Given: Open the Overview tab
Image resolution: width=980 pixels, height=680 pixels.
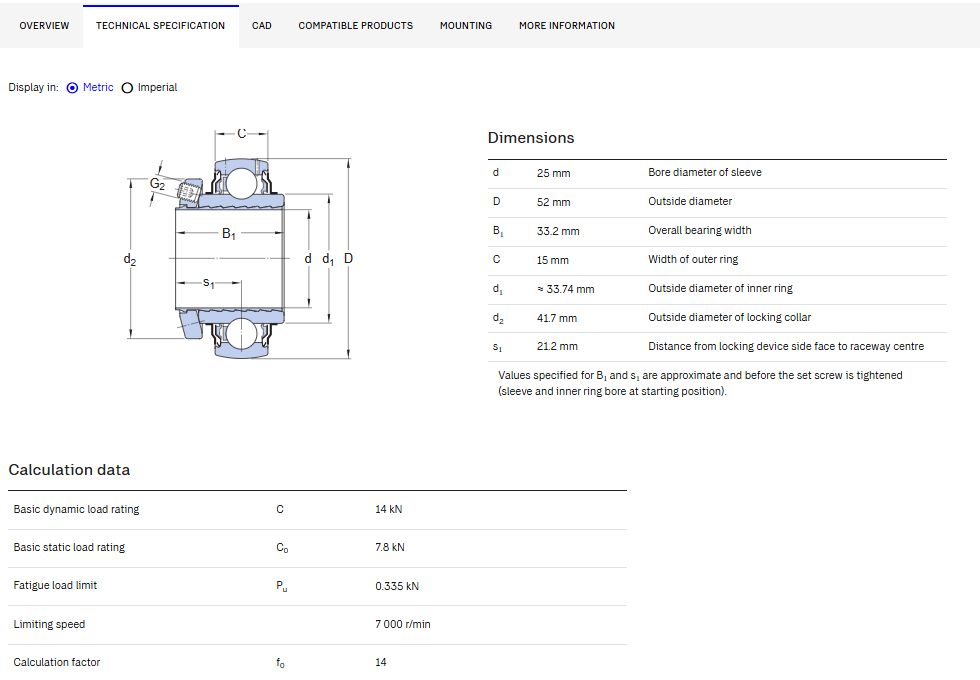Looking at the screenshot, I should coord(44,26).
